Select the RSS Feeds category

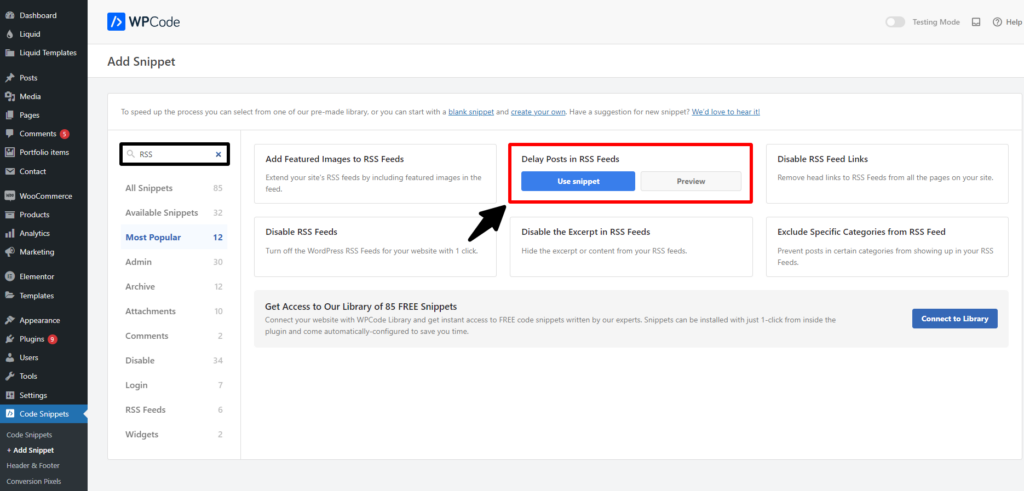174,410
